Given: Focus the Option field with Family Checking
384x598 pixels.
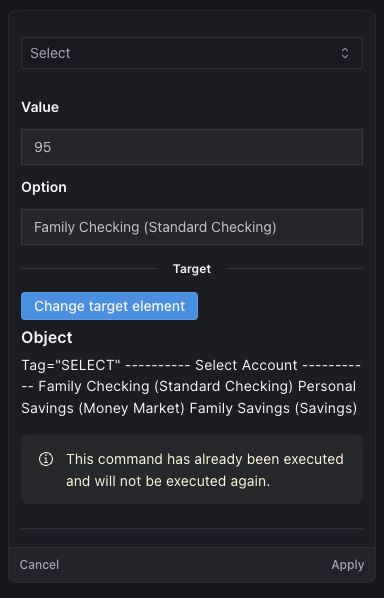Looking at the screenshot, I should (x=192, y=227).
